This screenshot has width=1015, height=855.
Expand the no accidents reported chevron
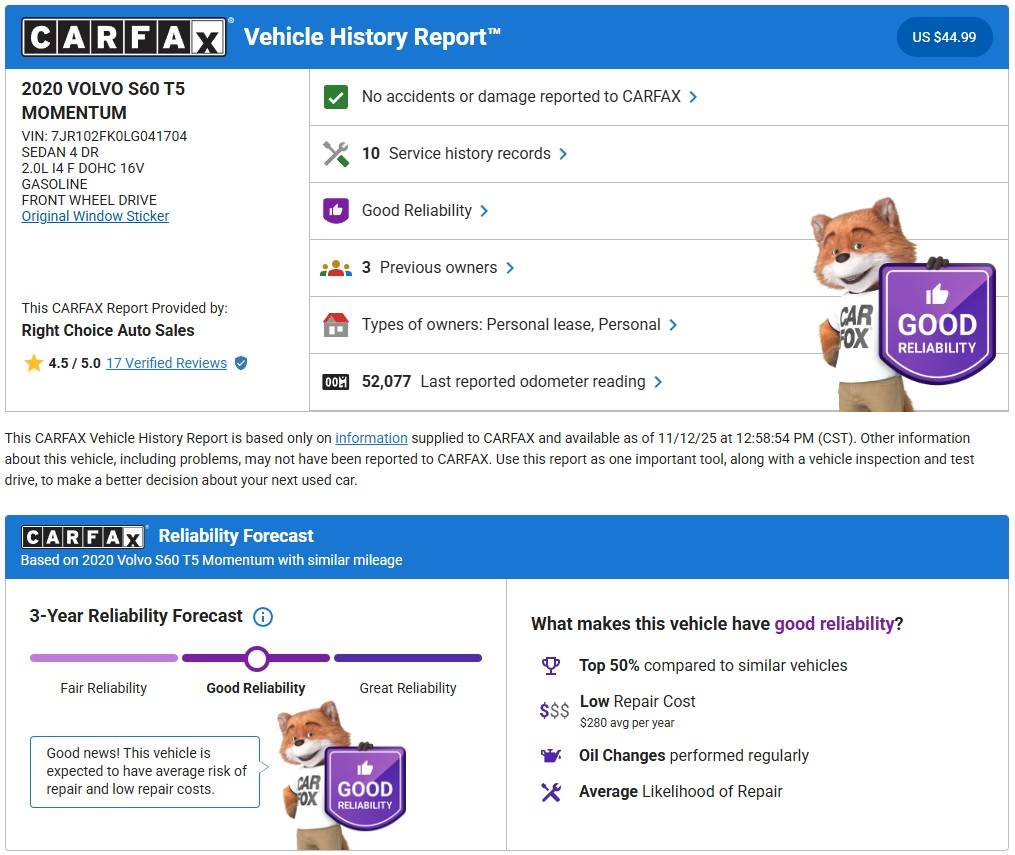click(694, 97)
